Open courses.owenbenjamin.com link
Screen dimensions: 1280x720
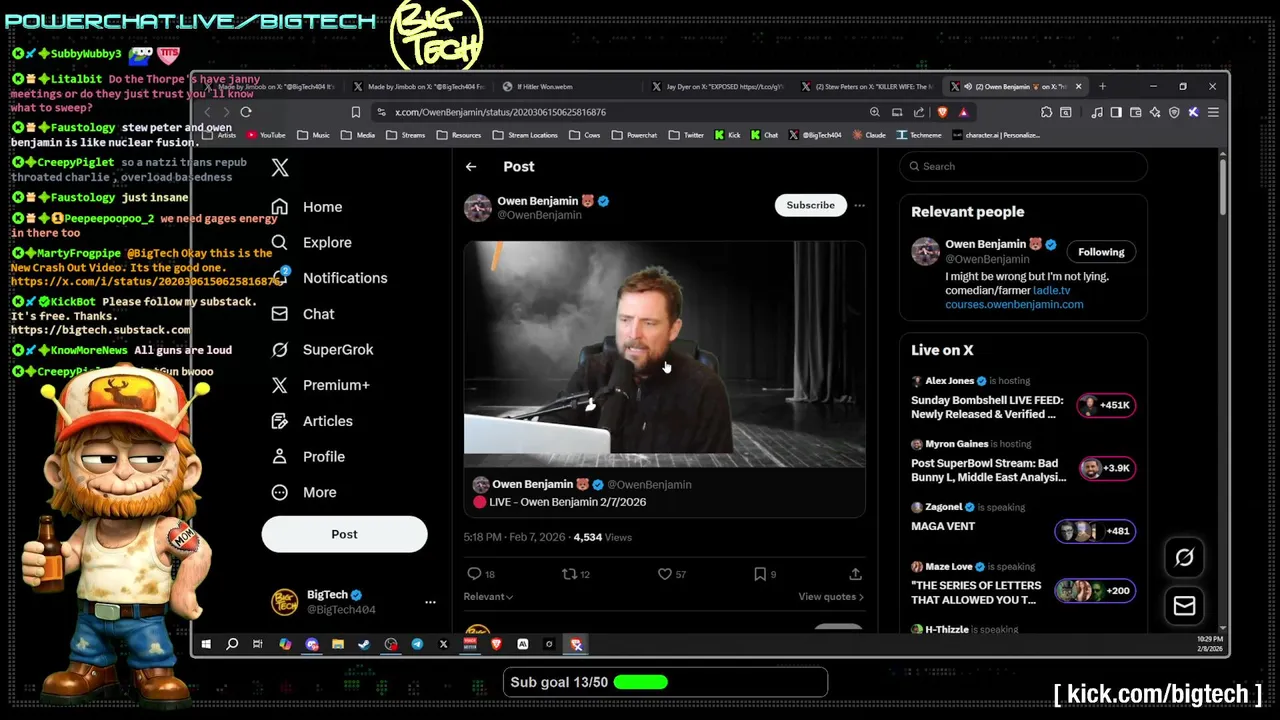1014,304
